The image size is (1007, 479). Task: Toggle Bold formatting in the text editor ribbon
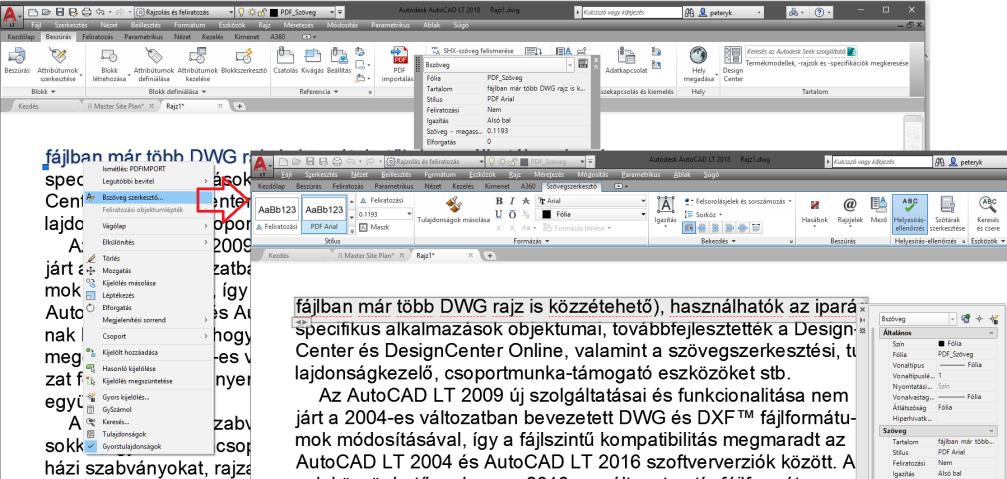point(500,201)
